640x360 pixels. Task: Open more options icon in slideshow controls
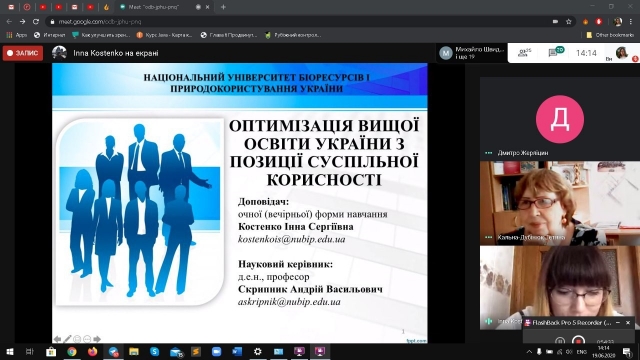pyautogui.click(x=87, y=339)
